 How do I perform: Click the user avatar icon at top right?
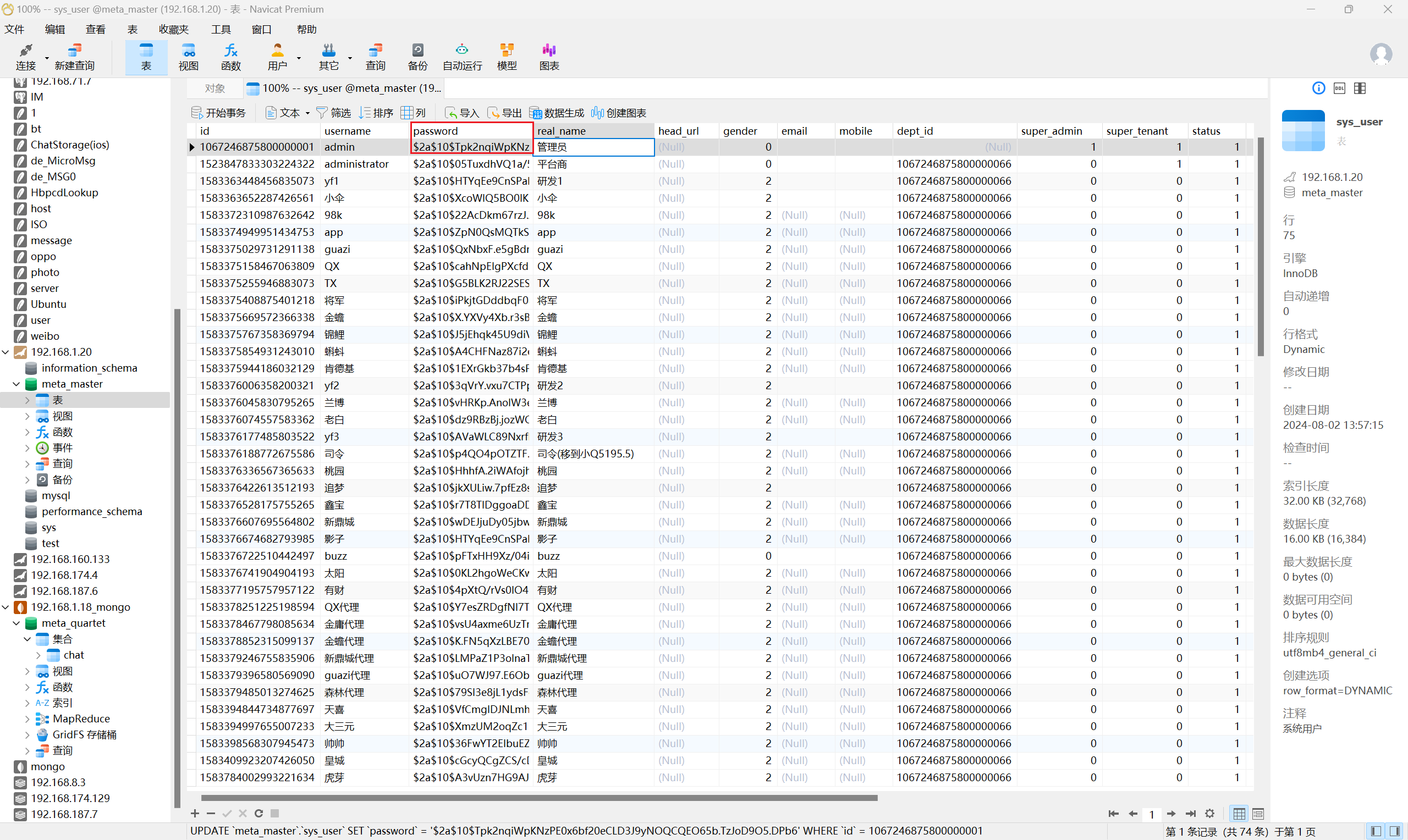[x=1381, y=54]
